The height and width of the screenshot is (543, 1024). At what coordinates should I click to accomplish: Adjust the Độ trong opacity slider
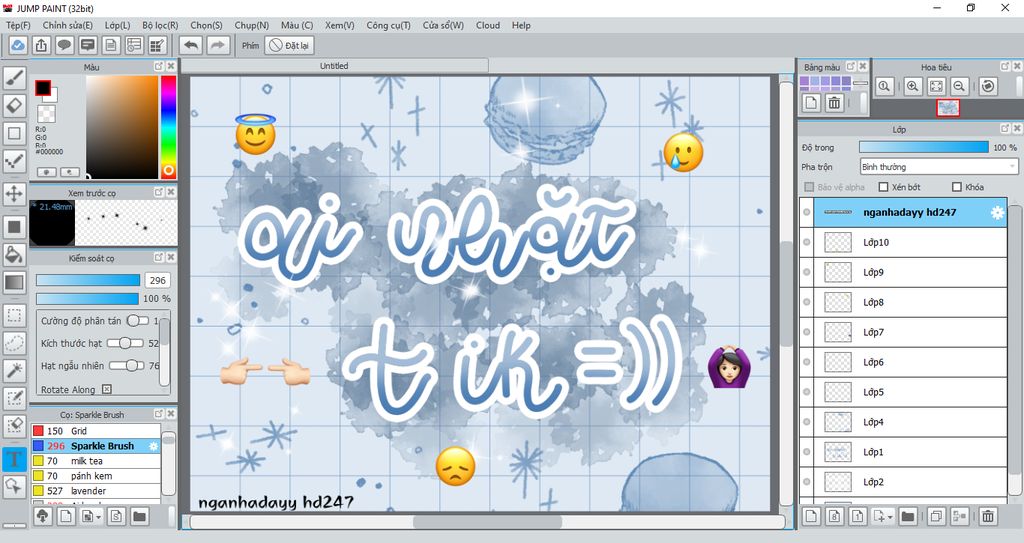(x=923, y=148)
